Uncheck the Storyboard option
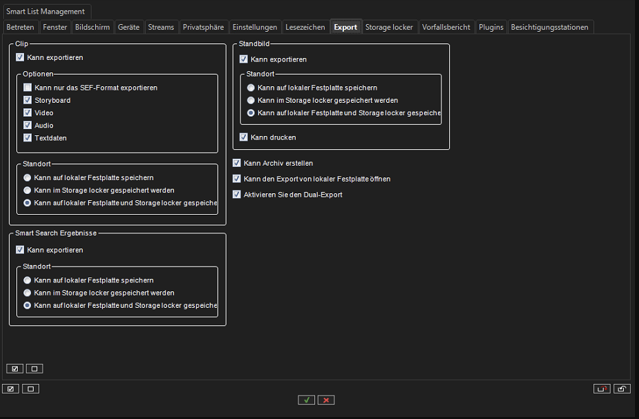 pos(27,100)
